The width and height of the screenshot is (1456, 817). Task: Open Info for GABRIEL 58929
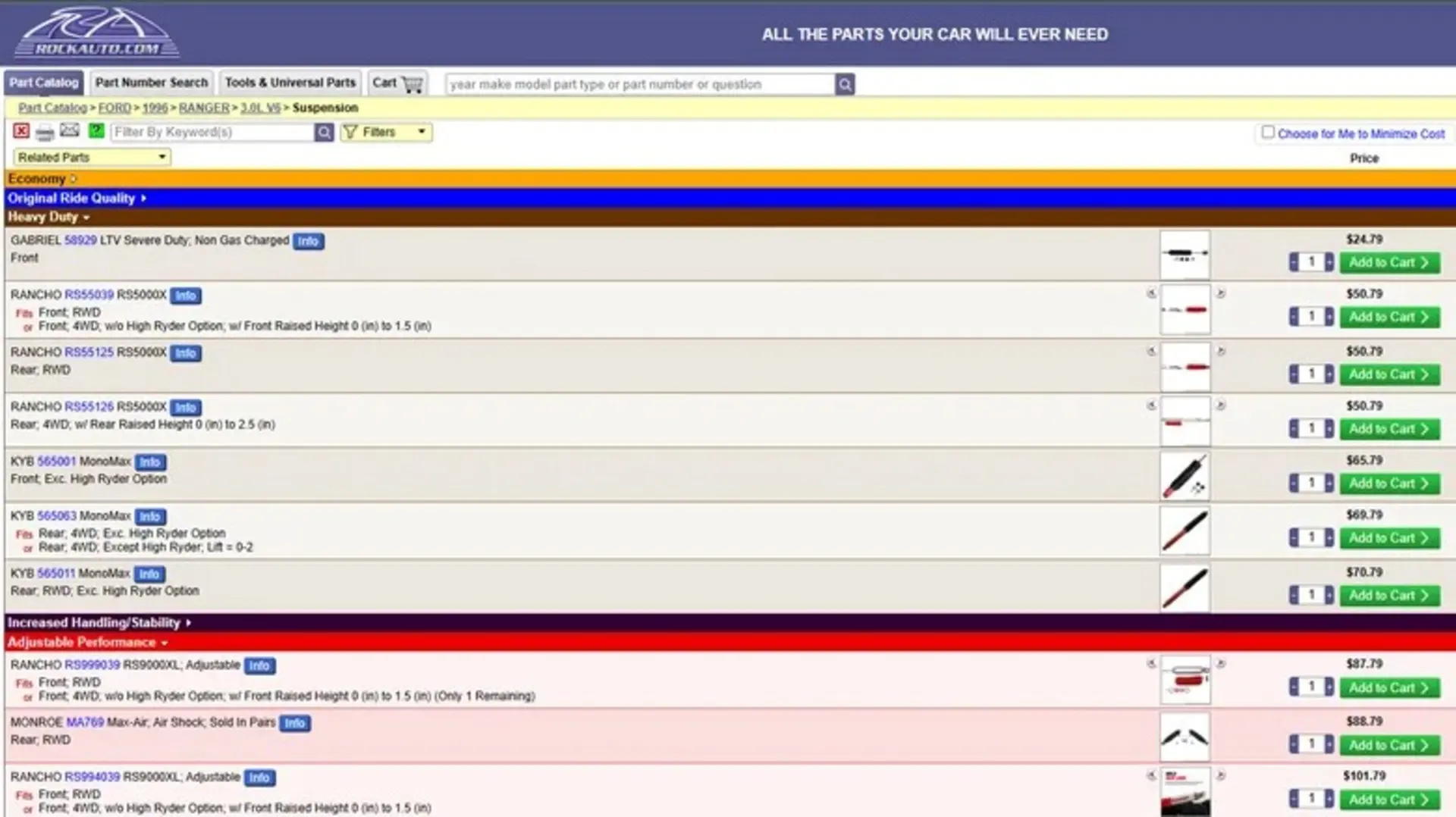(x=308, y=241)
